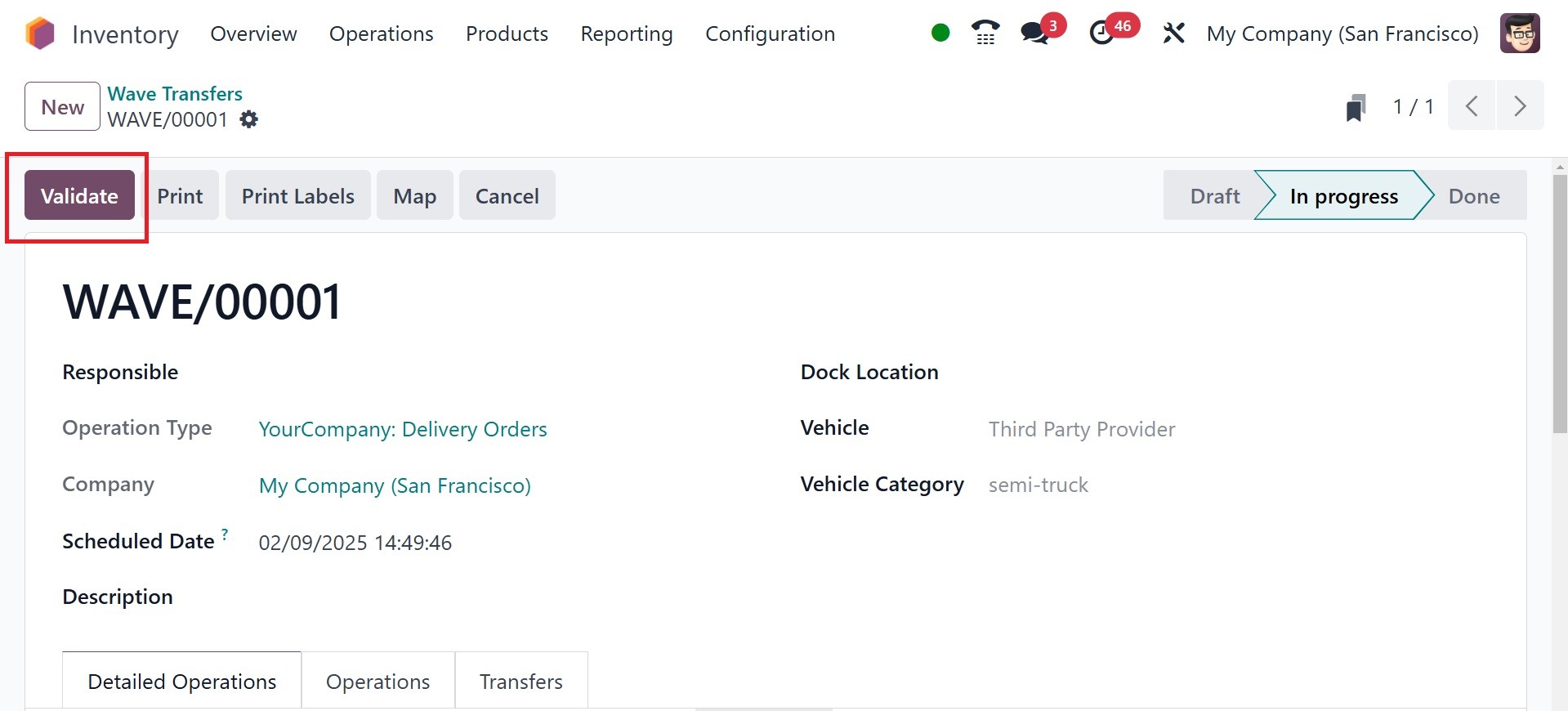
Task: Click the Odoo Inventory app logo
Action: [39, 34]
